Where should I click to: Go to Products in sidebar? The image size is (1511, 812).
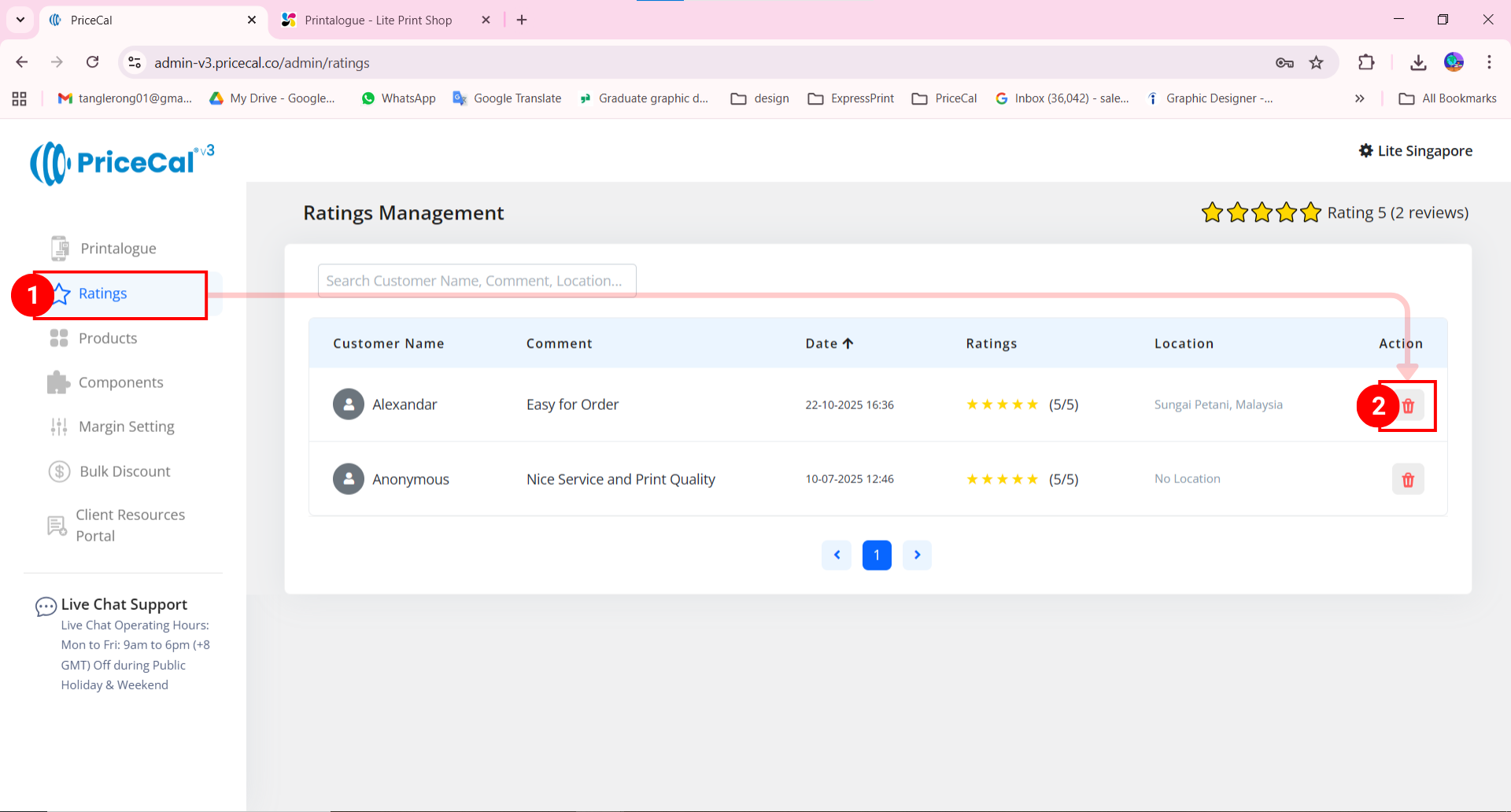click(108, 338)
